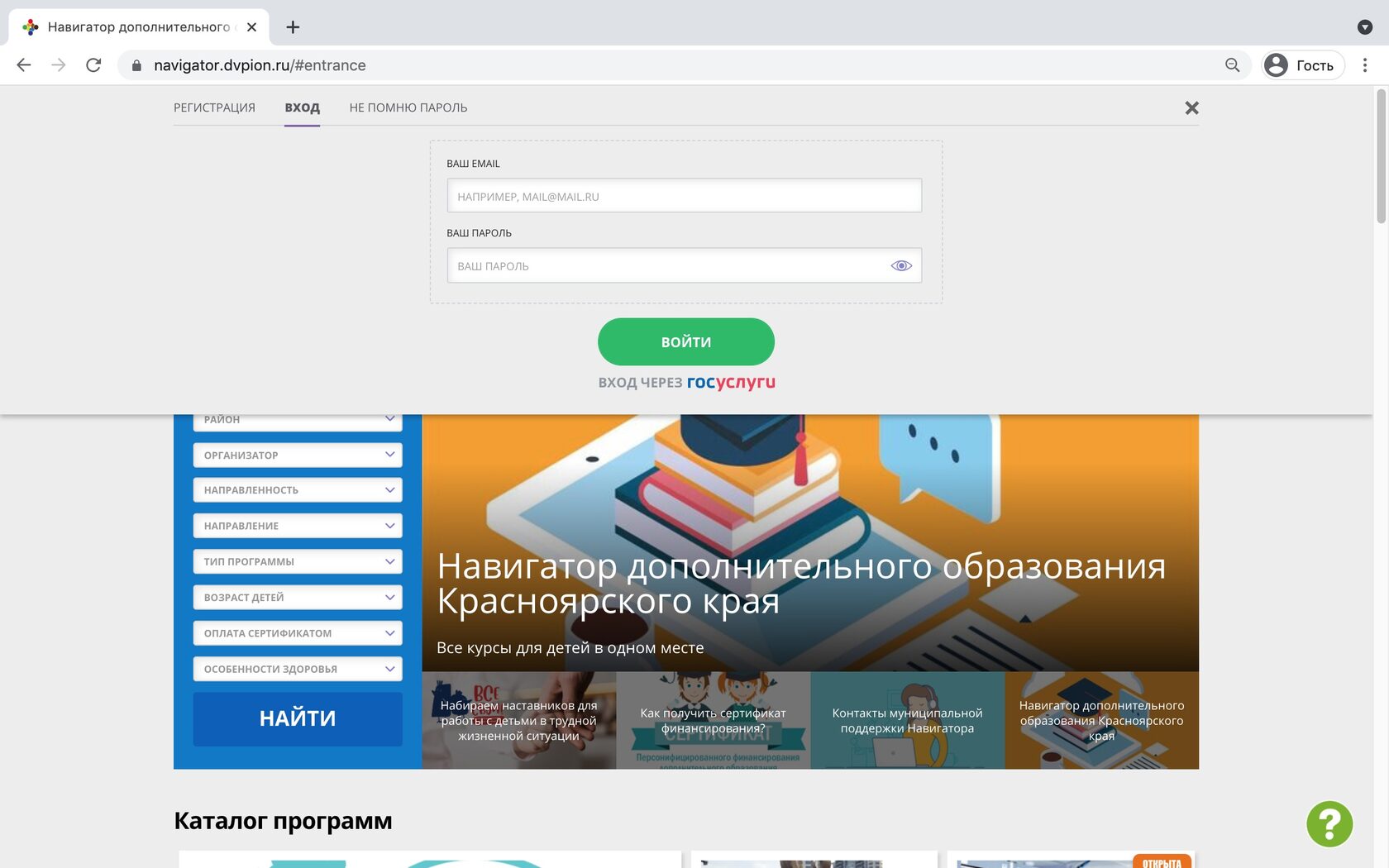Click Все курсы для детей в одном месте

pos(570,648)
